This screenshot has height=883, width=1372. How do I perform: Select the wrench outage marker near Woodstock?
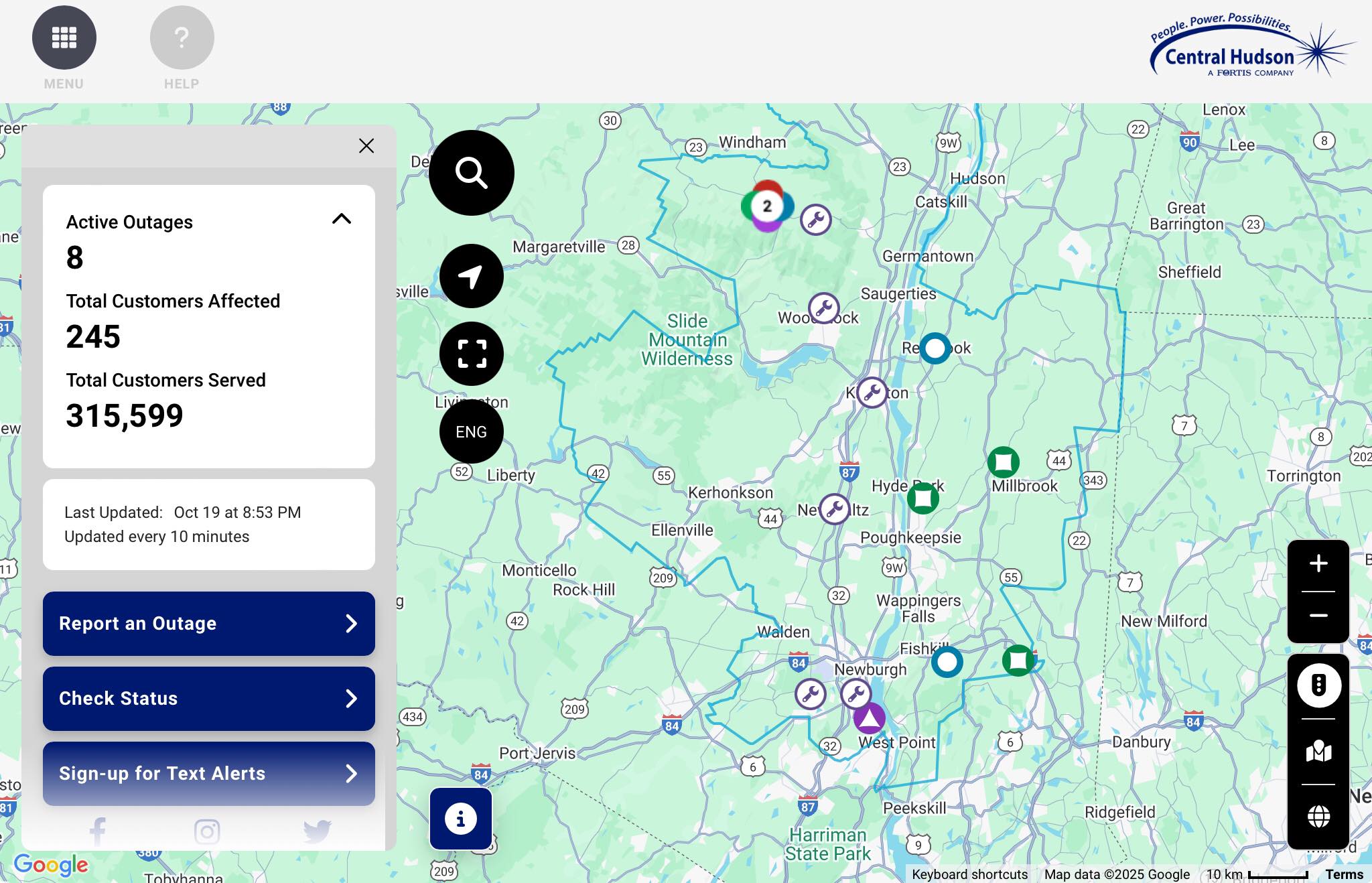coord(823,308)
